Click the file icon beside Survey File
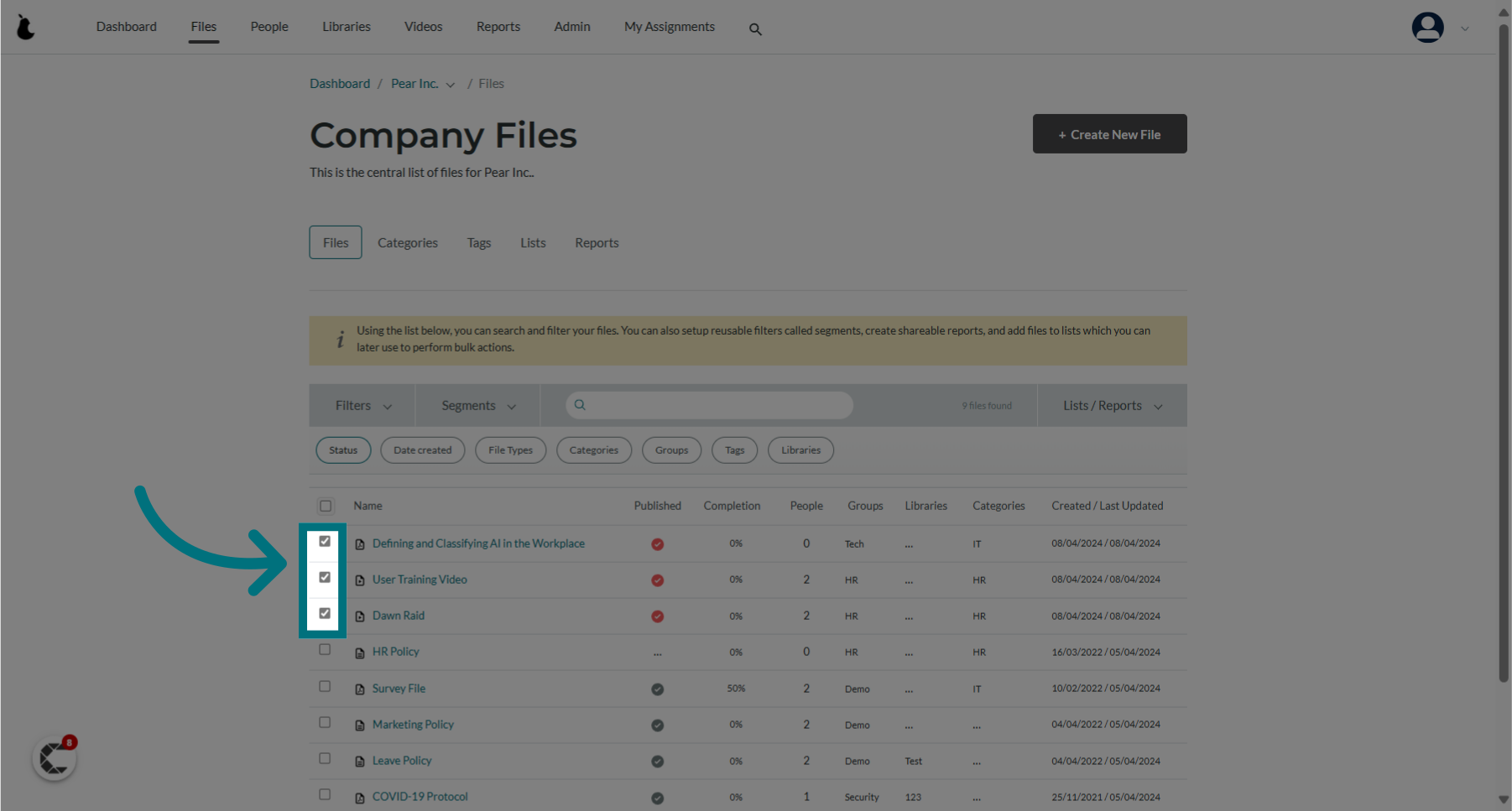The width and height of the screenshot is (1512, 811). [360, 689]
